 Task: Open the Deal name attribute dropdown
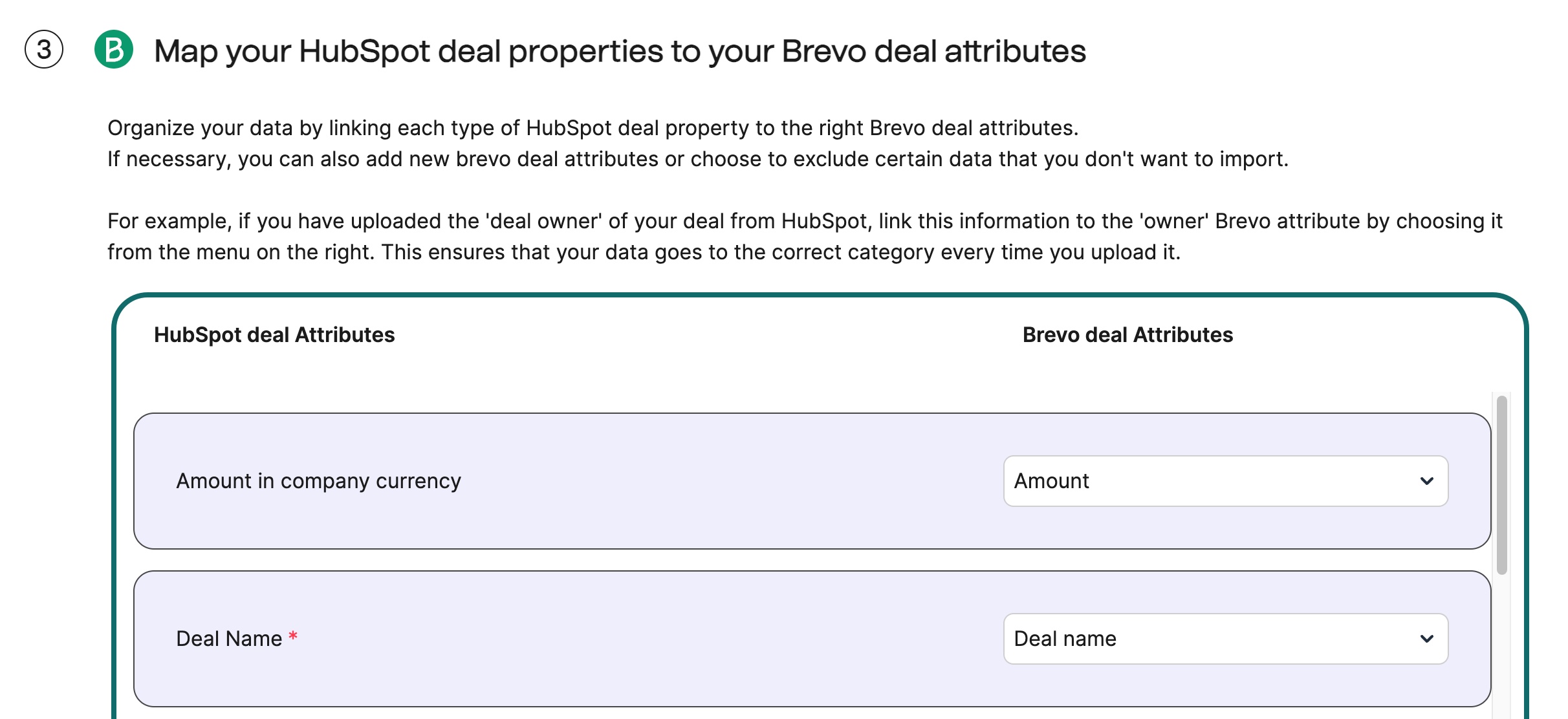[x=1225, y=639]
